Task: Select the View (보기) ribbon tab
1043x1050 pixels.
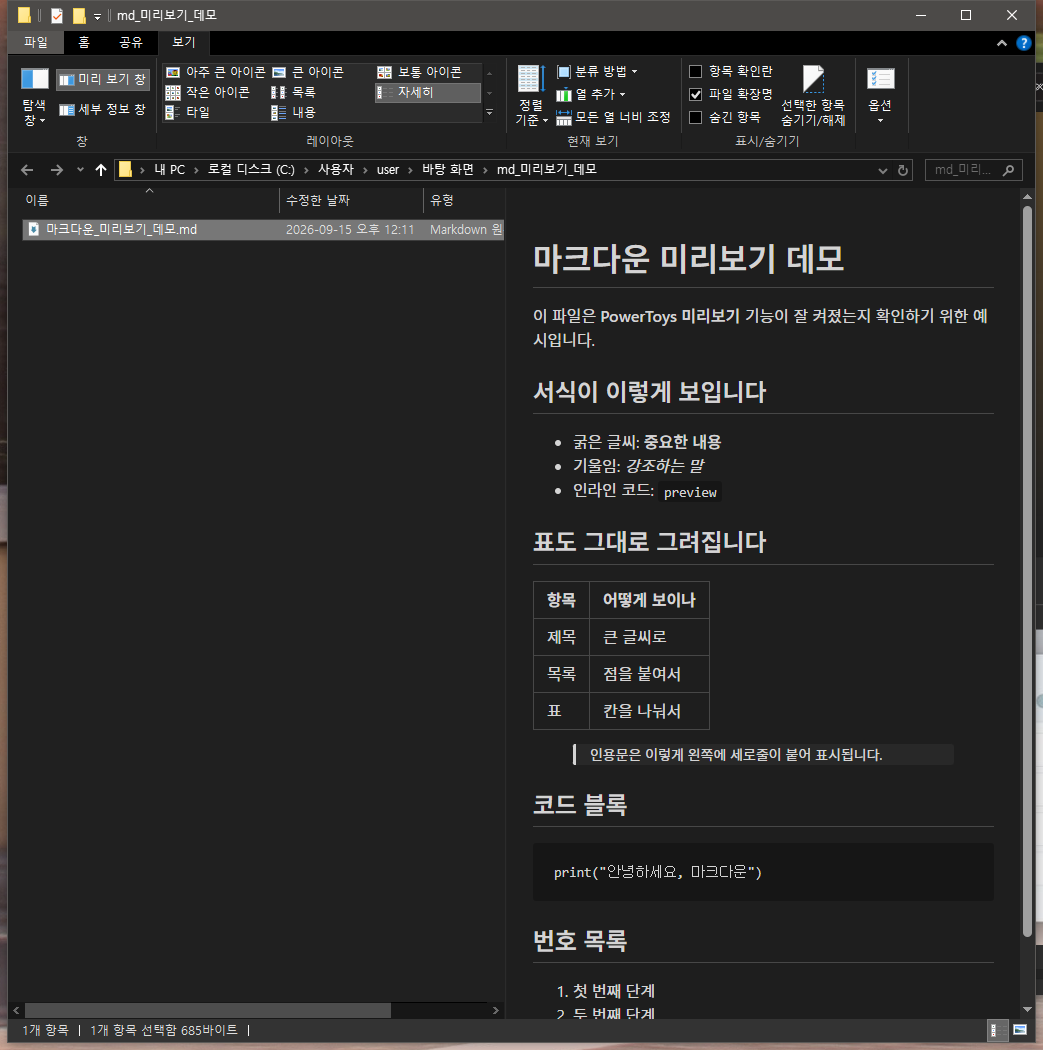Action: [x=183, y=42]
